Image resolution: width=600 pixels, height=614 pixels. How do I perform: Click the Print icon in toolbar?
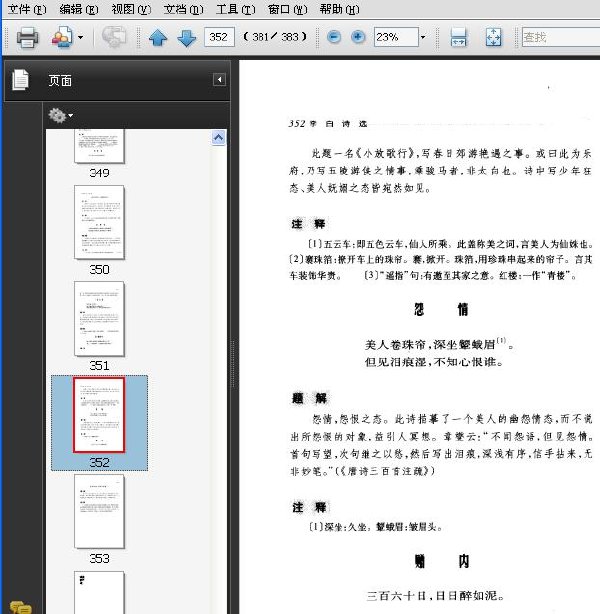[x=27, y=37]
